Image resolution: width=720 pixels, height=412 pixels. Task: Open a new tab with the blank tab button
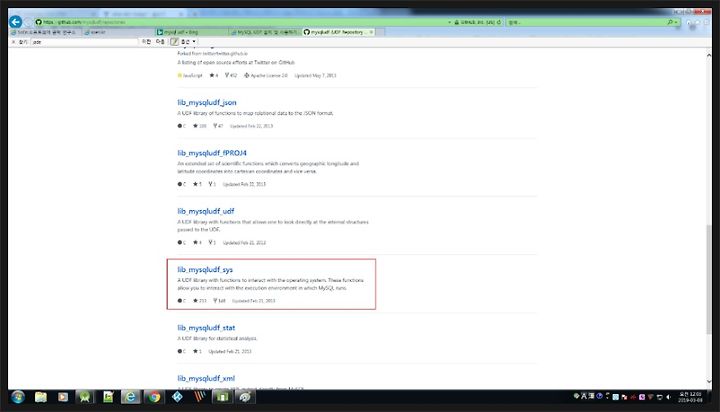(380, 32)
